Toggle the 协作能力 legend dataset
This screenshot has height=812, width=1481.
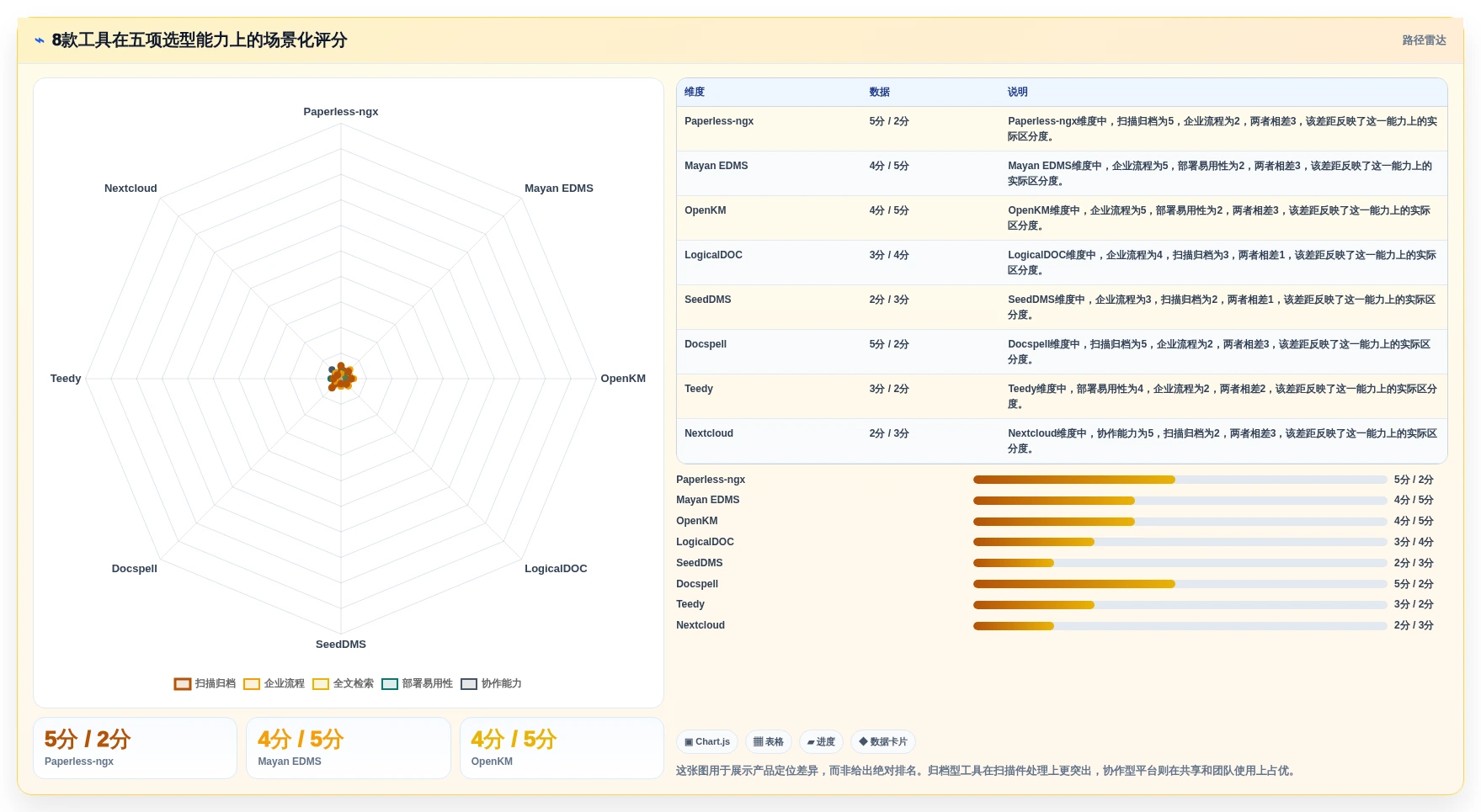(x=491, y=683)
